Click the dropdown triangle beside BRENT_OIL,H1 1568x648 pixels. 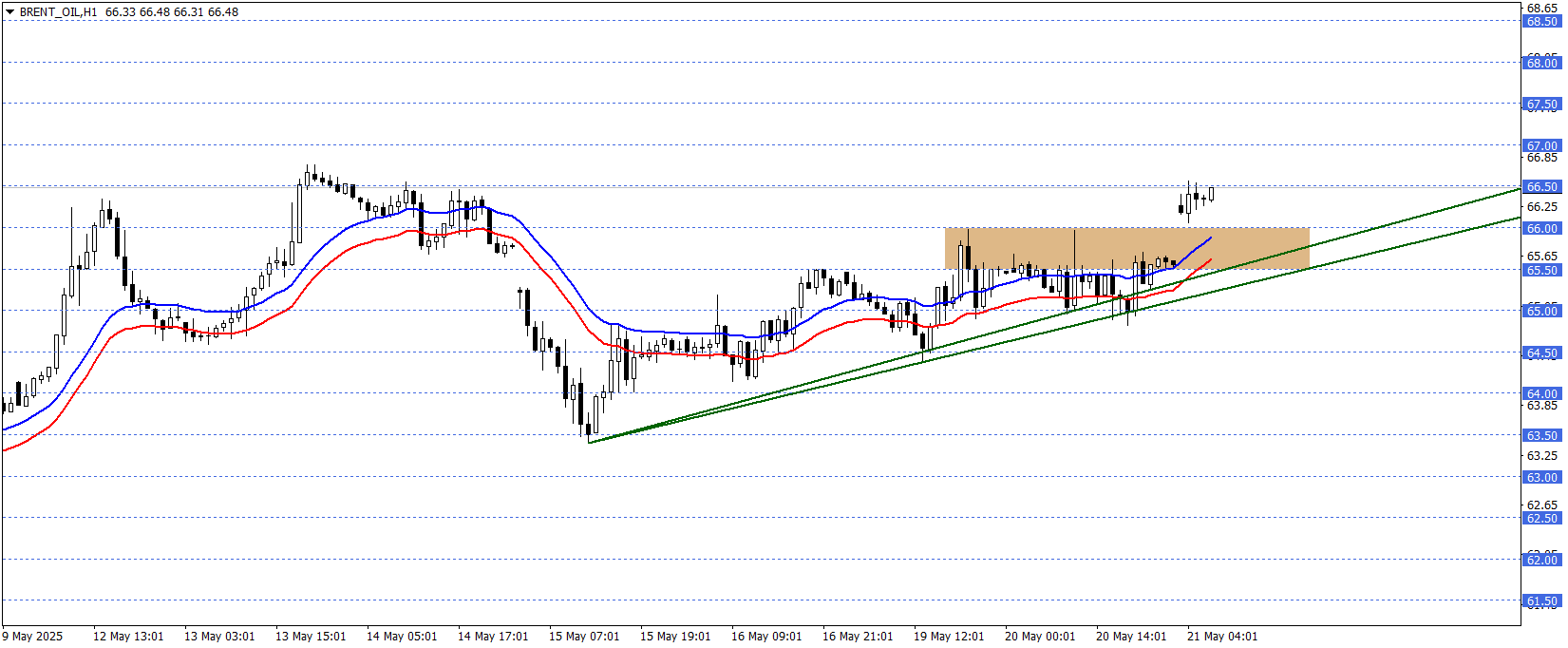click(x=9, y=12)
